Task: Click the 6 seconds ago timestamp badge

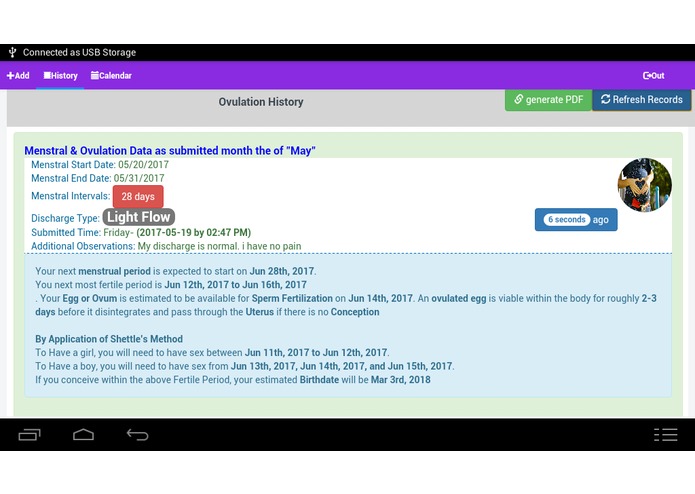Action: (x=576, y=220)
